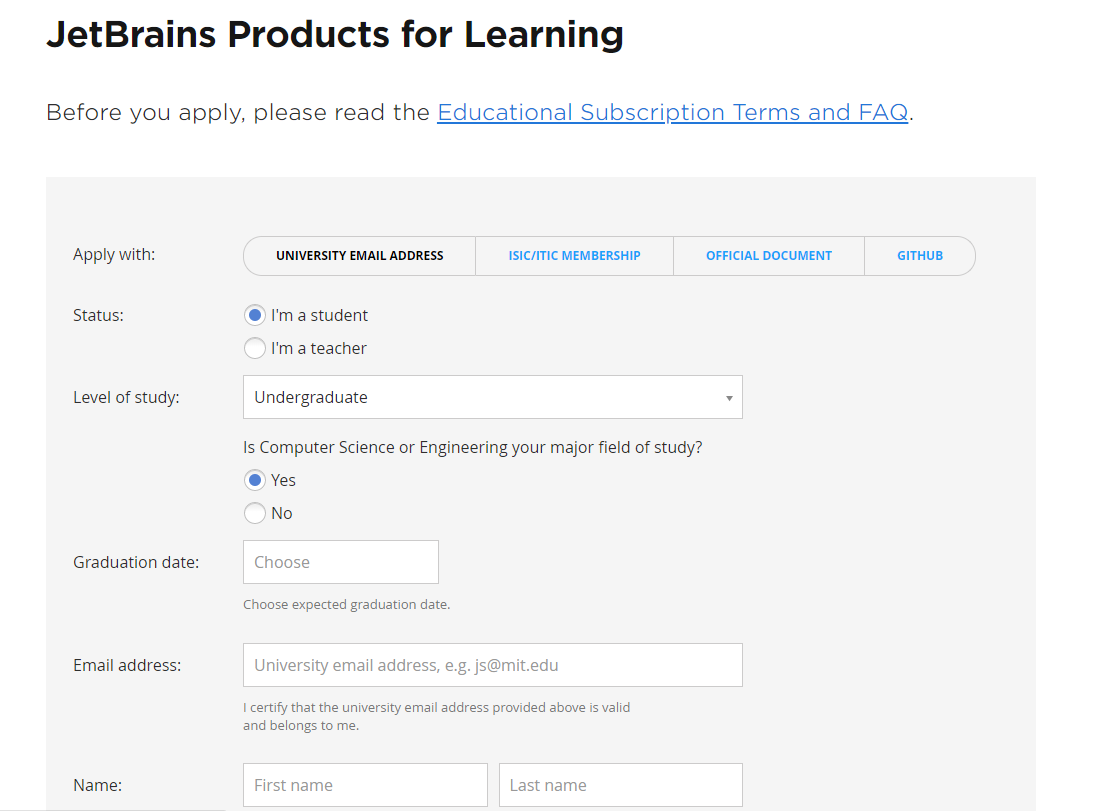Click the "Level of study:" field label
This screenshot has height=811, width=1114.
click(x=126, y=397)
